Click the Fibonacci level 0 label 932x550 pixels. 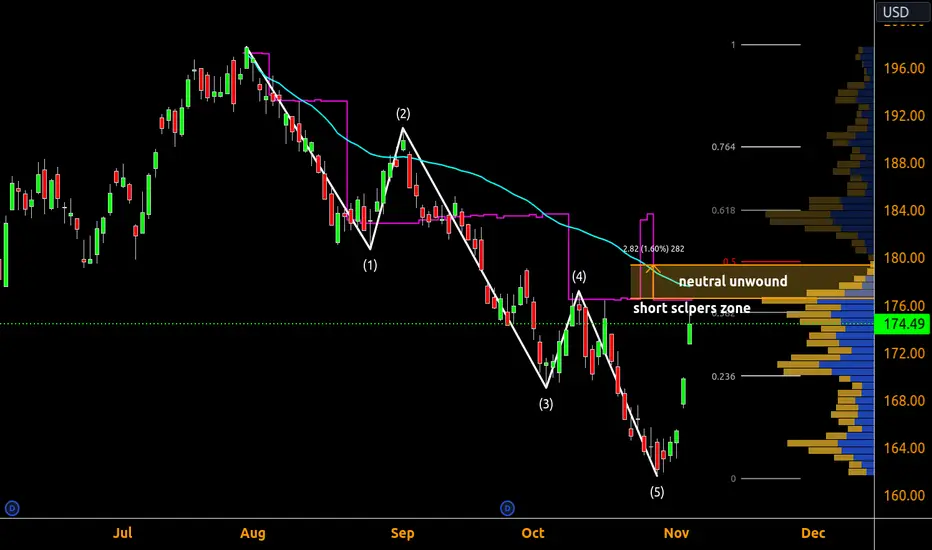[x=733, y=479]
